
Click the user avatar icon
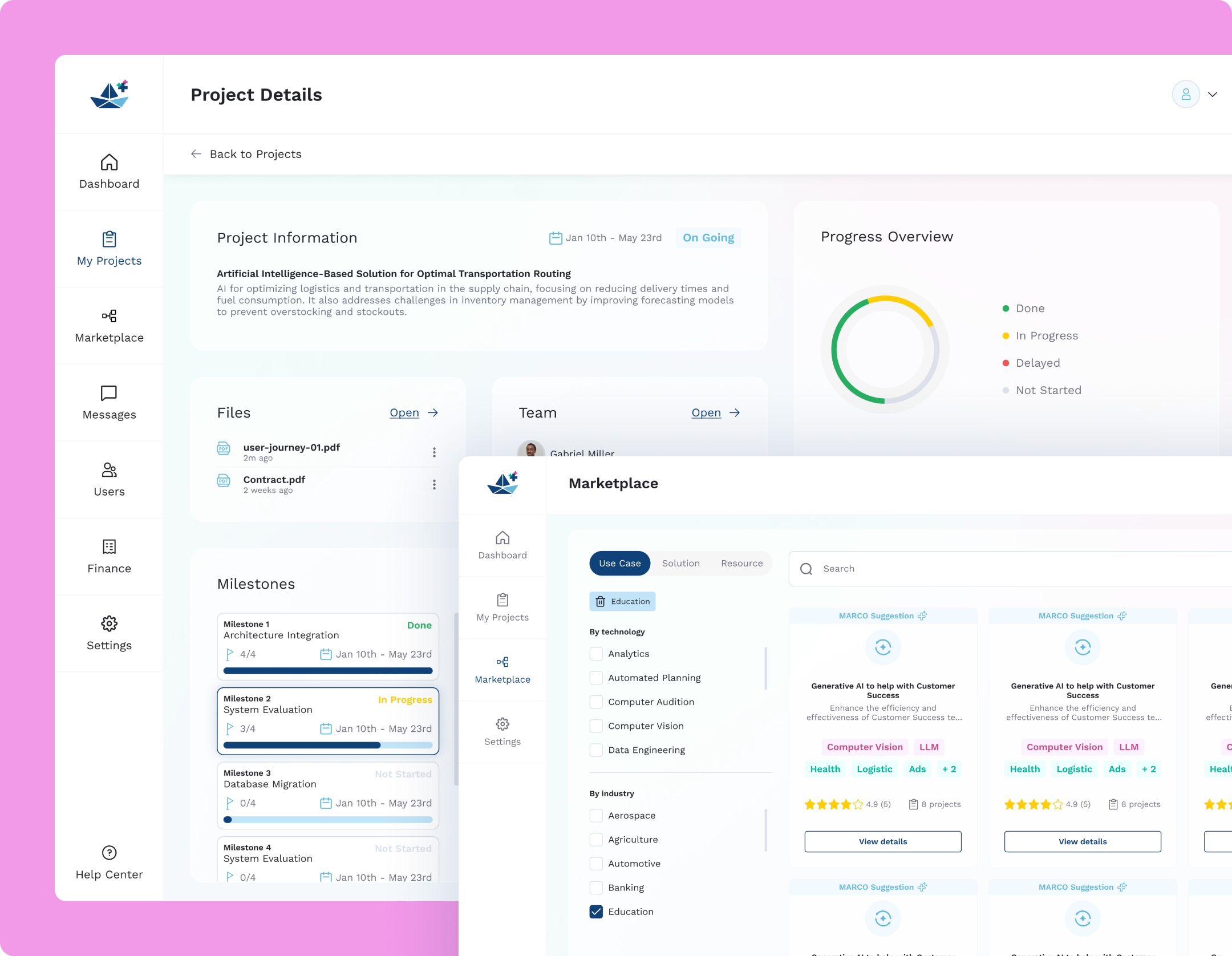tap(1186, 94)
